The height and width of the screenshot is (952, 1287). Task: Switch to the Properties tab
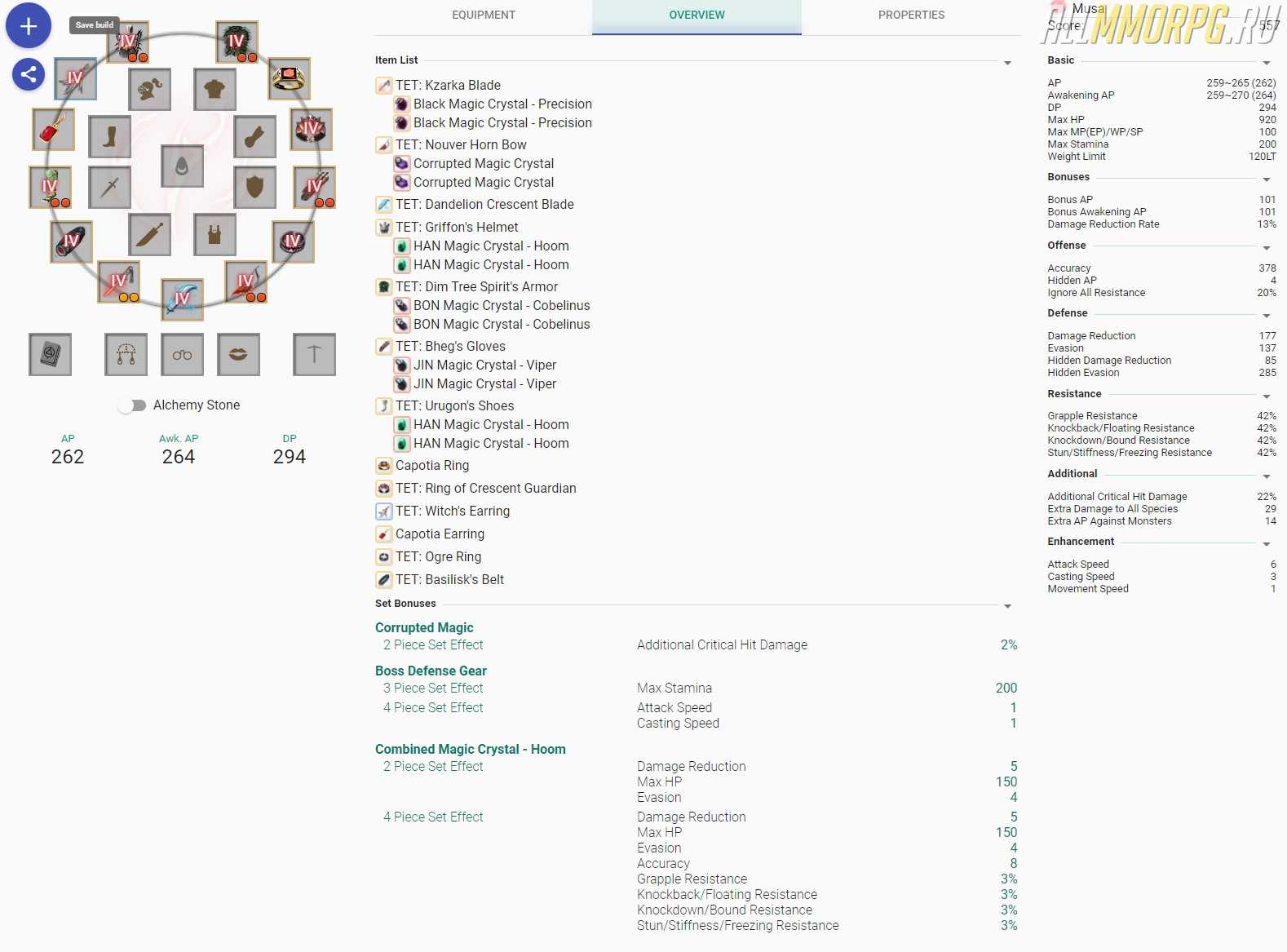[911, 15]
